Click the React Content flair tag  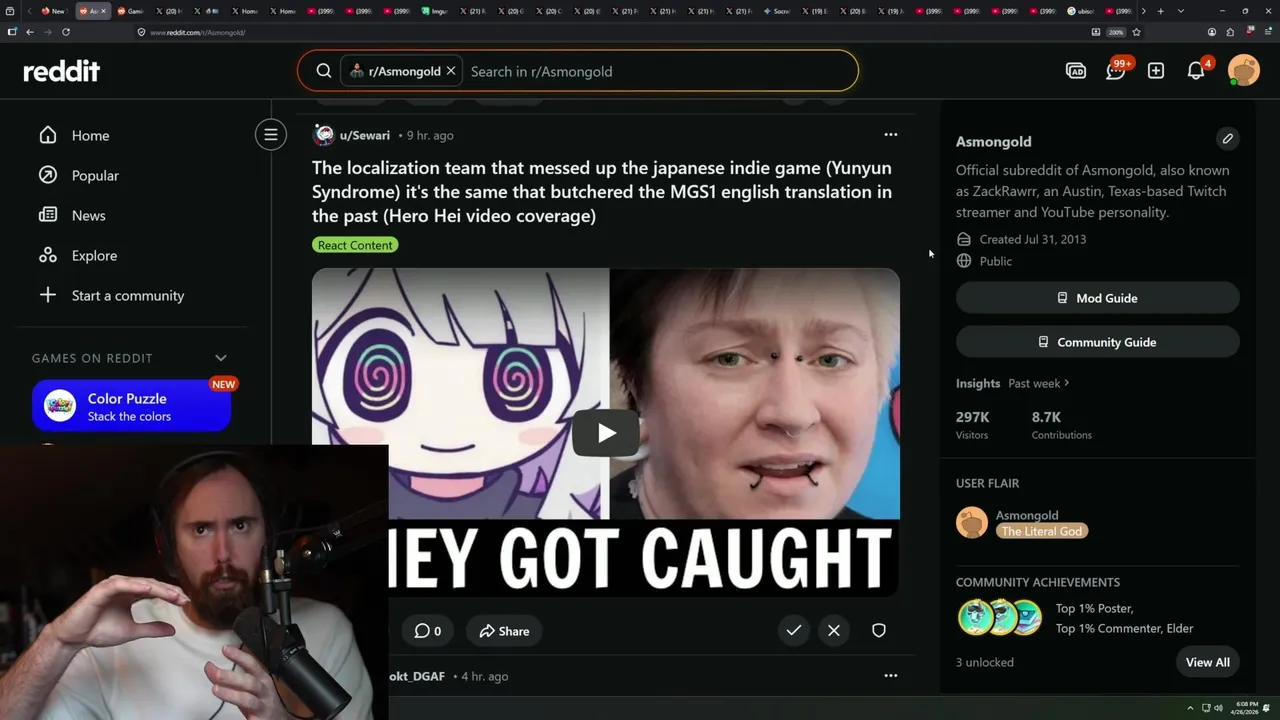[355, 245]
